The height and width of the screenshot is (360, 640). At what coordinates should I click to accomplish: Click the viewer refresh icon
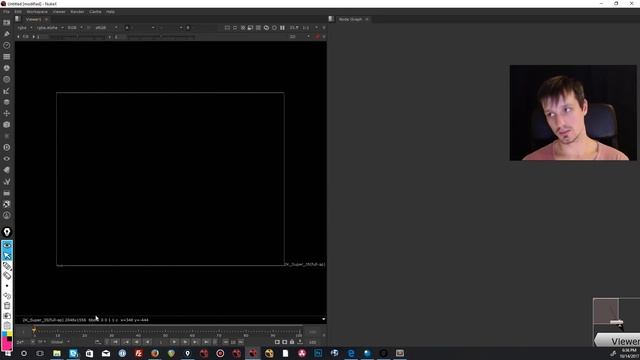(266, 28)
